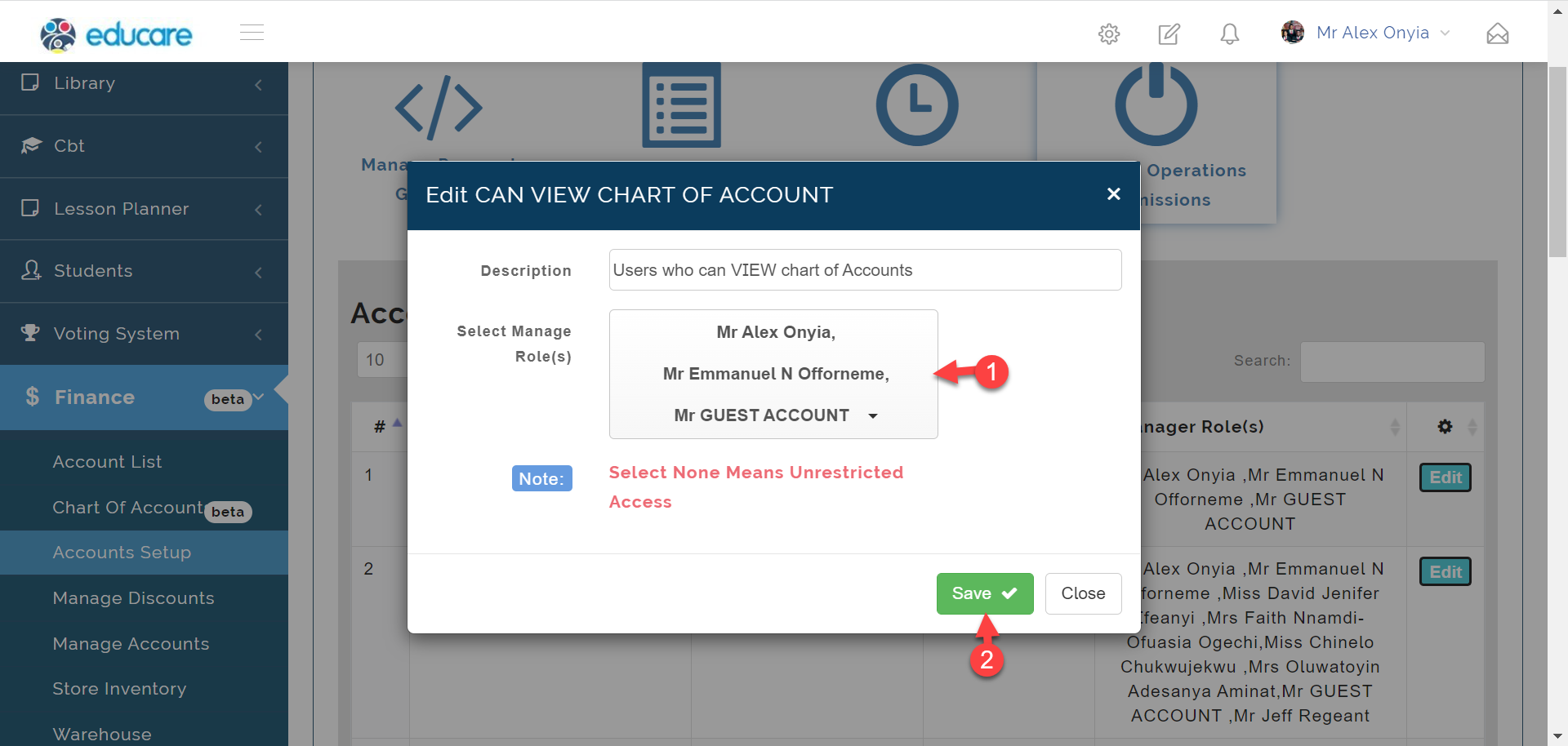Image resolution: width=1568 pixels, height=746 pixels.
Task: Toggle the hamburger sidebar menu
Action: coord(252,33)
